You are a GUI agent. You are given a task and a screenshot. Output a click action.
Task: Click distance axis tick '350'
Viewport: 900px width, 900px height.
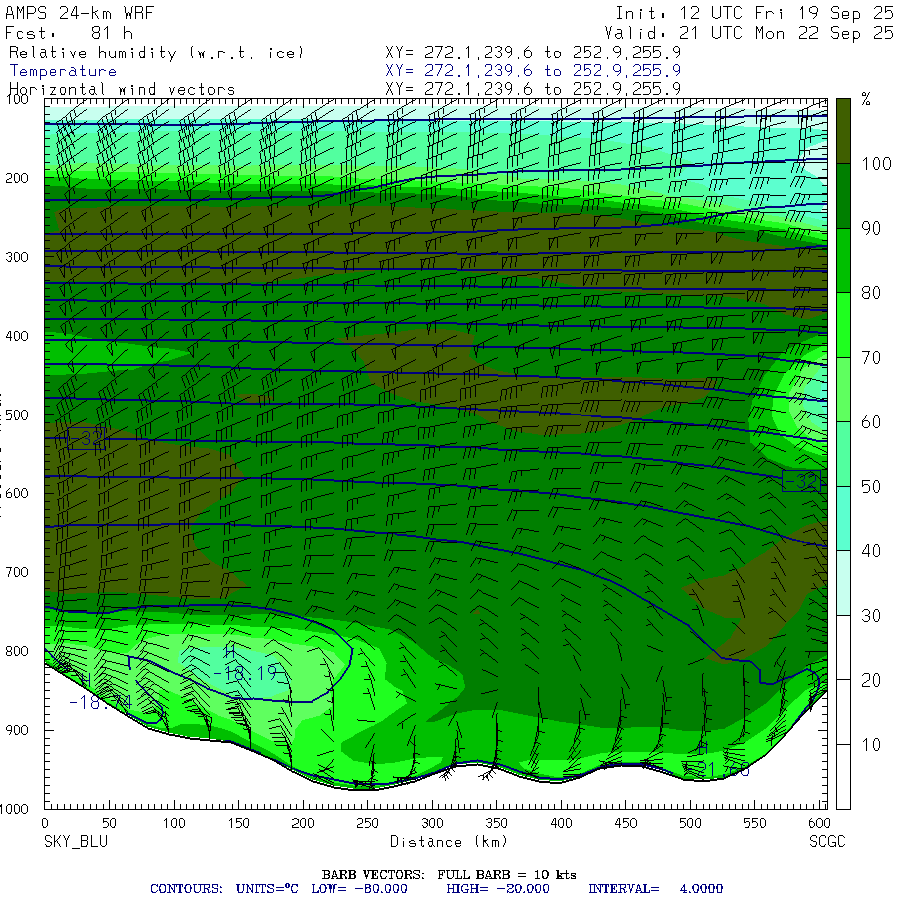tap(496, 823)
